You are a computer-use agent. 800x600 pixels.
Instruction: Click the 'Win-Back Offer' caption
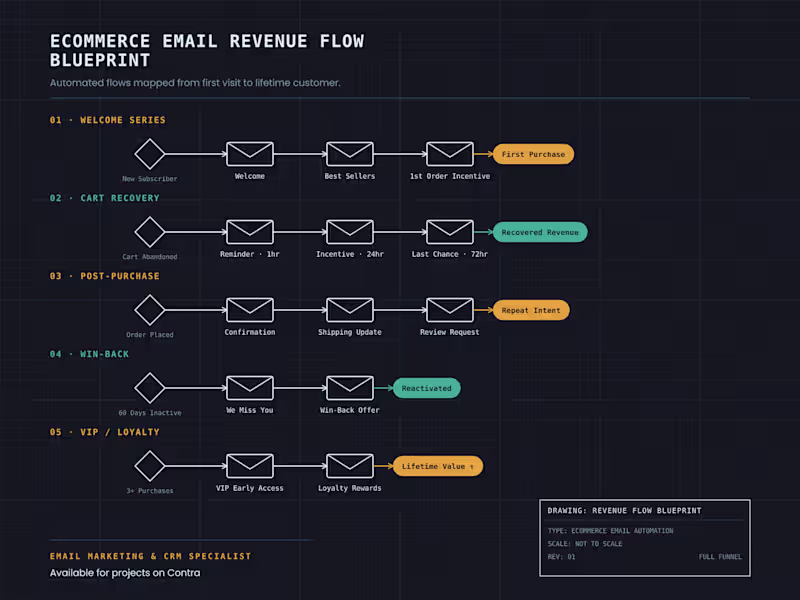(x=349, y=410)
